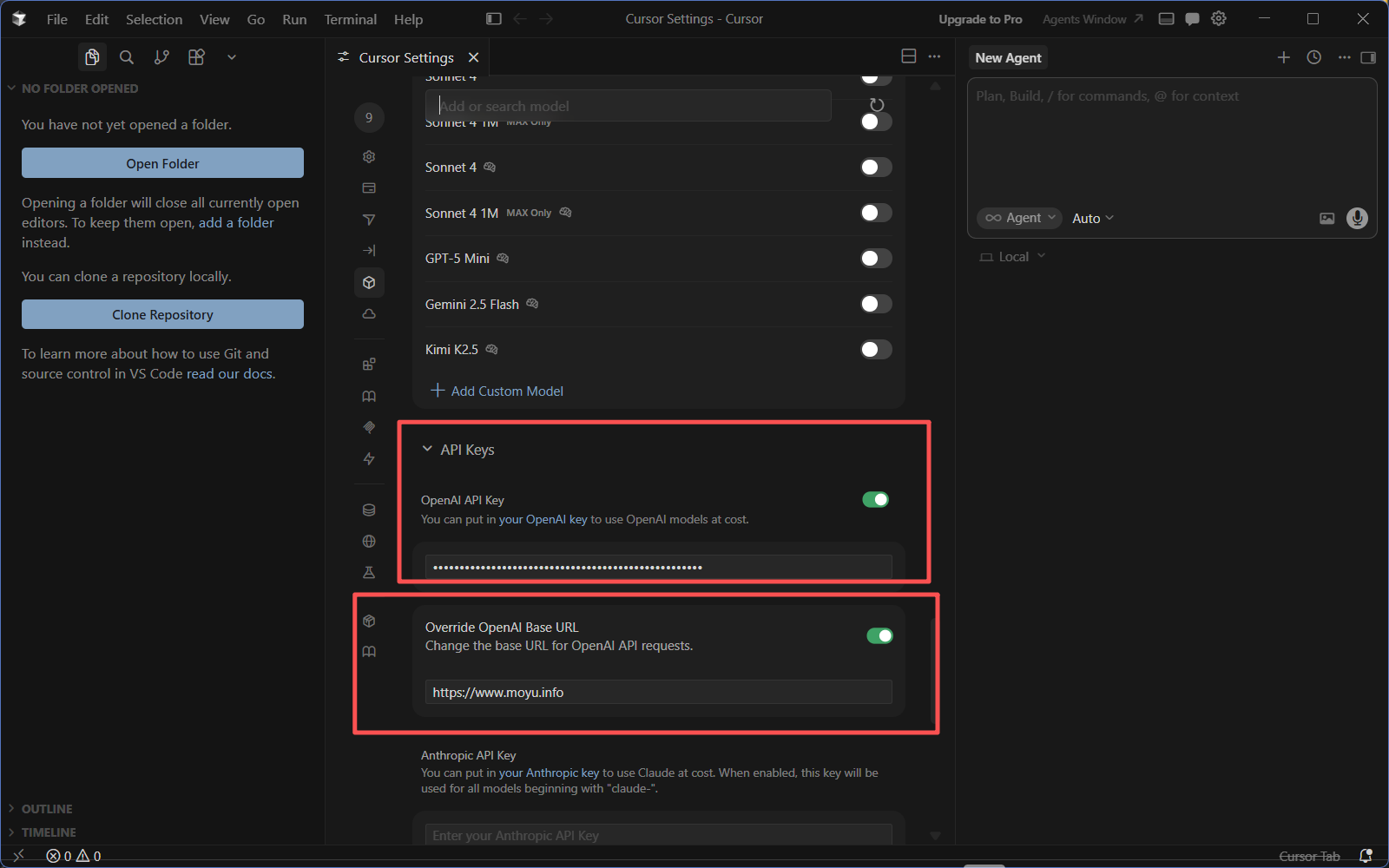Image resolution: width=1389 pixels, height=868 pixels.
Task: Split the editor layout icon
Action: click(x=909, y=56)
